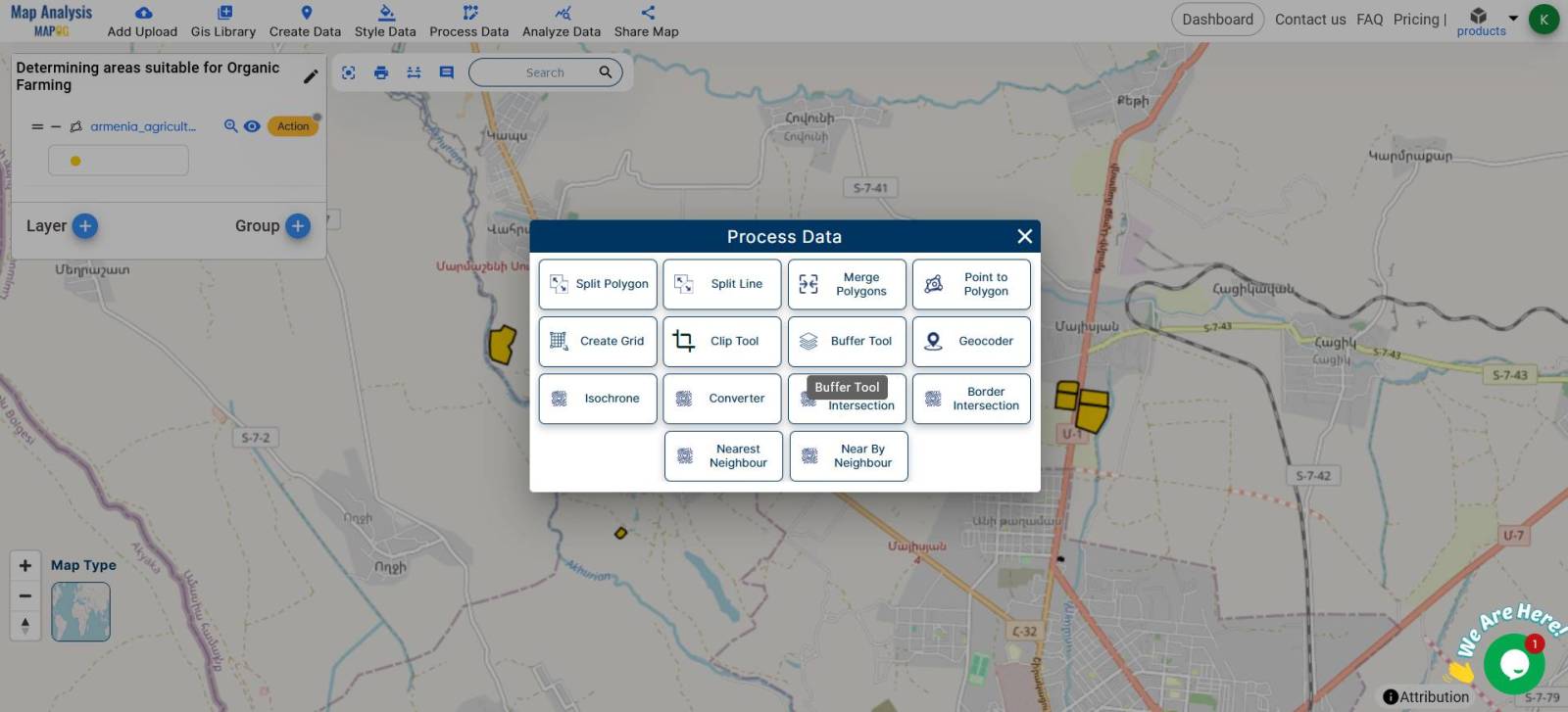1568x712 pixels.
Task: Select the Merge Polygons tool
Action: coord(847,284)
